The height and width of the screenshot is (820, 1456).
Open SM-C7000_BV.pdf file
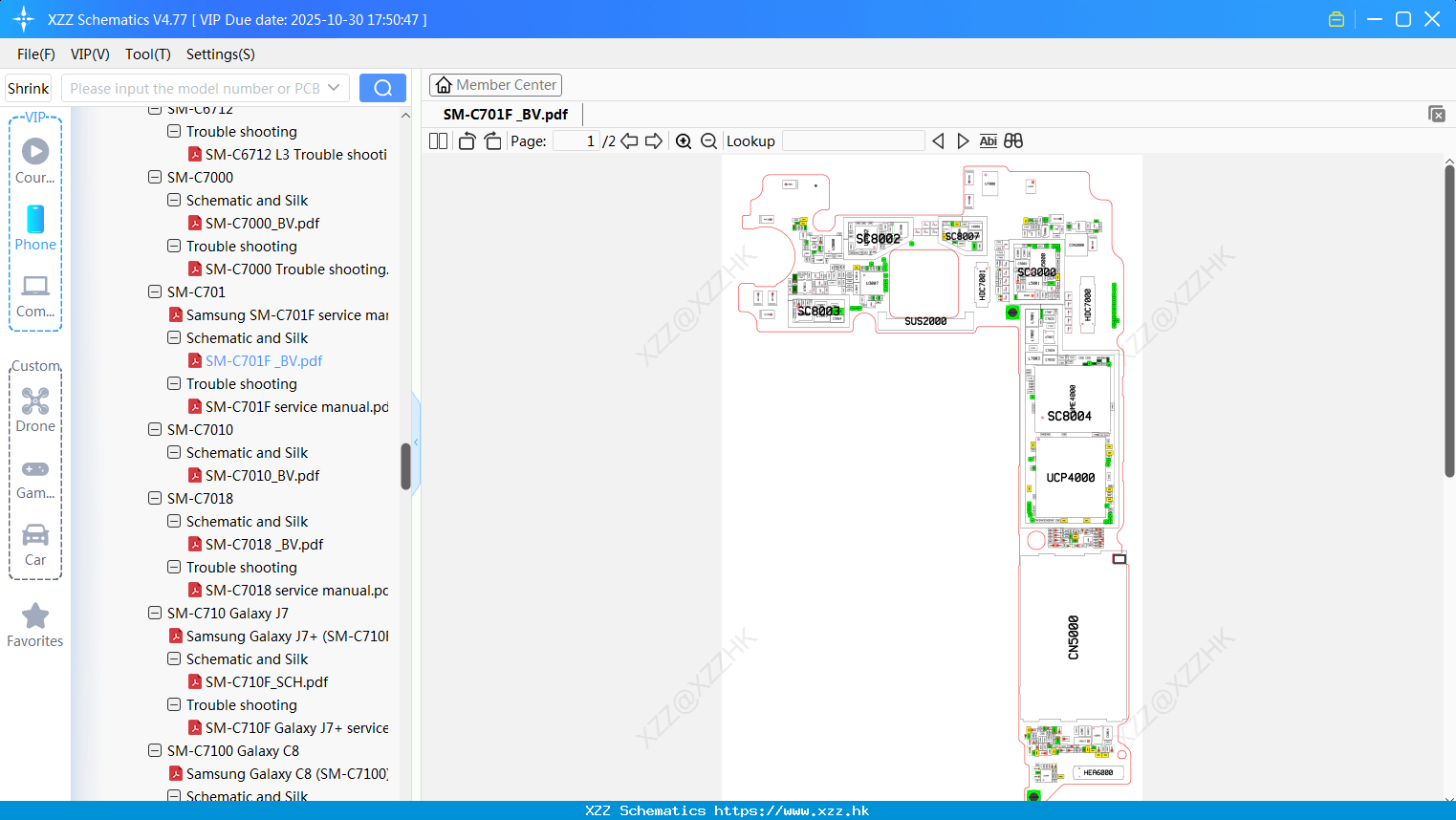[262, 224]
